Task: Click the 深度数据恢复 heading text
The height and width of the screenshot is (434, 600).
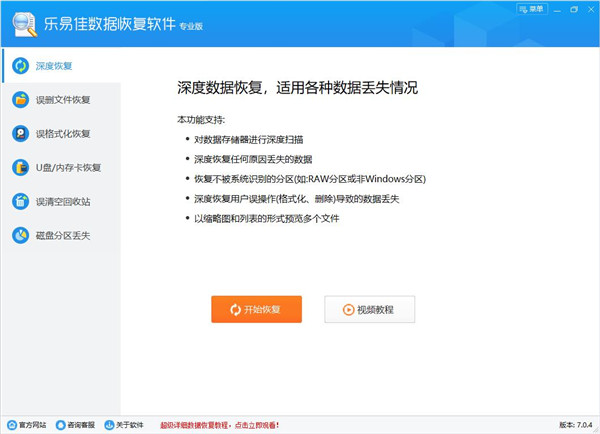Action: (x=297, y=88)
